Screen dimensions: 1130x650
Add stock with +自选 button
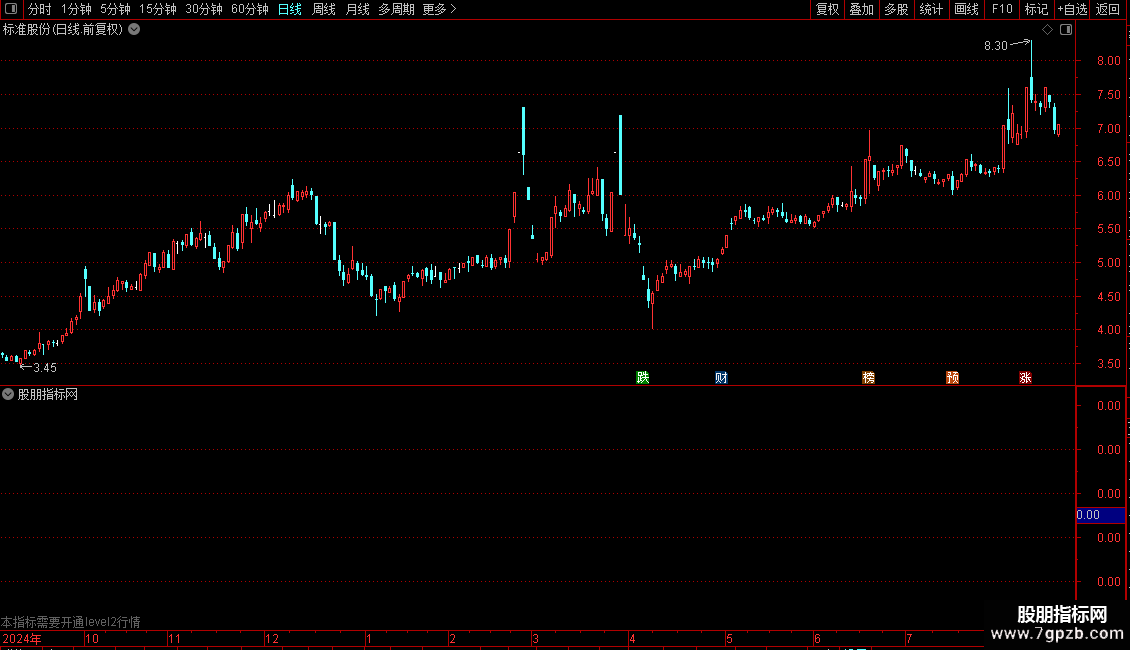click(1072, 9)
